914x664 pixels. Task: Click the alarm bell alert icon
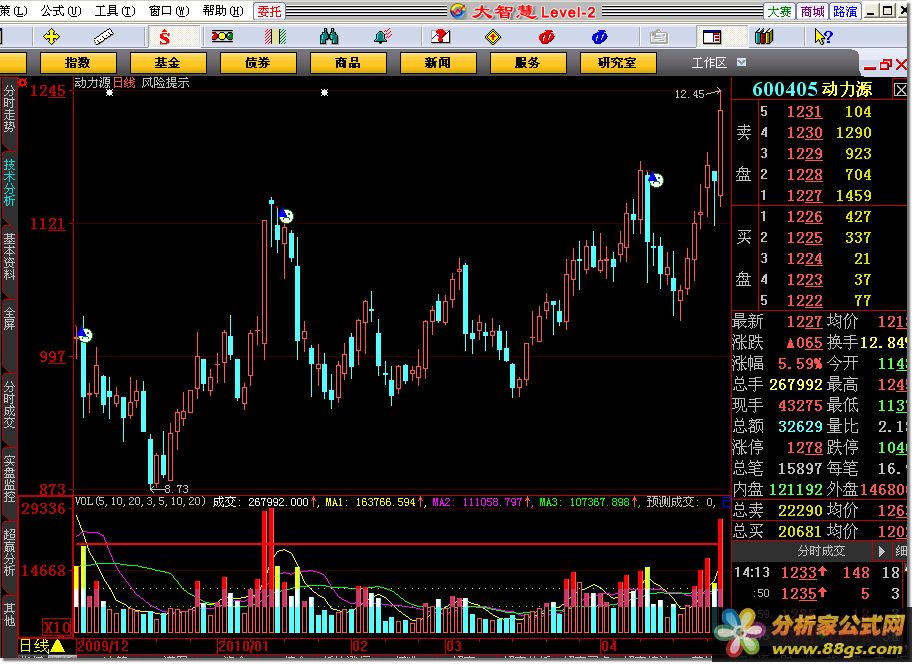381,37
